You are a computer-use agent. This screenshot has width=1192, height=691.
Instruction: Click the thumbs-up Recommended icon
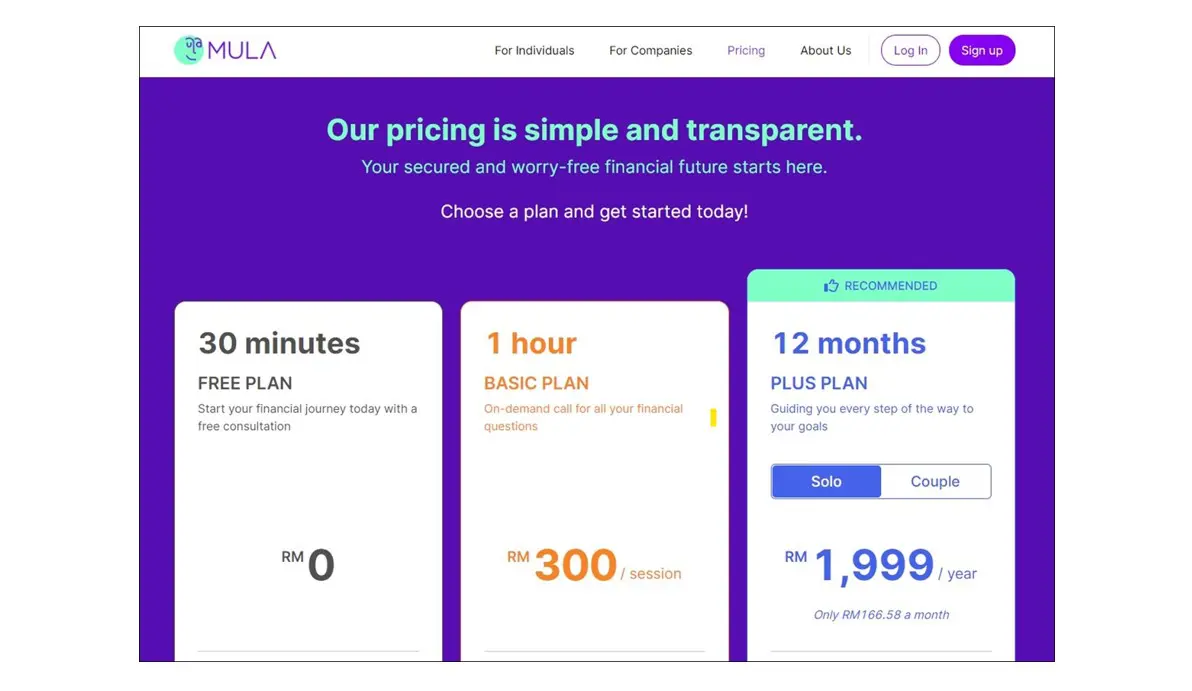tap(830, 286)
